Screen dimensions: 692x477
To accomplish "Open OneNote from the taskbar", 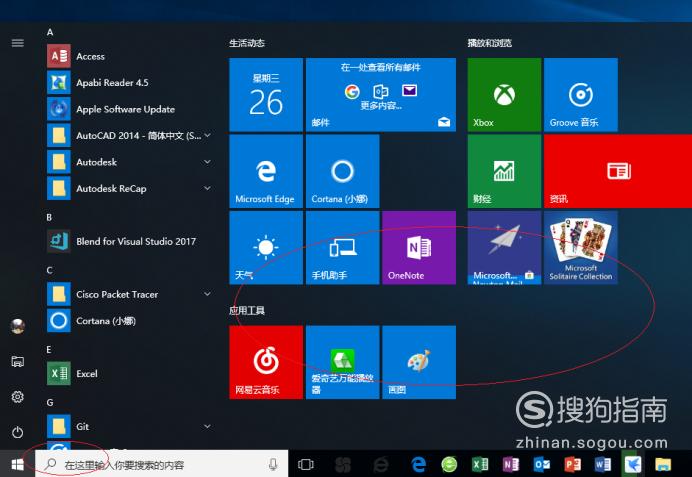I will pyautogui.click(x=511, y=464).
